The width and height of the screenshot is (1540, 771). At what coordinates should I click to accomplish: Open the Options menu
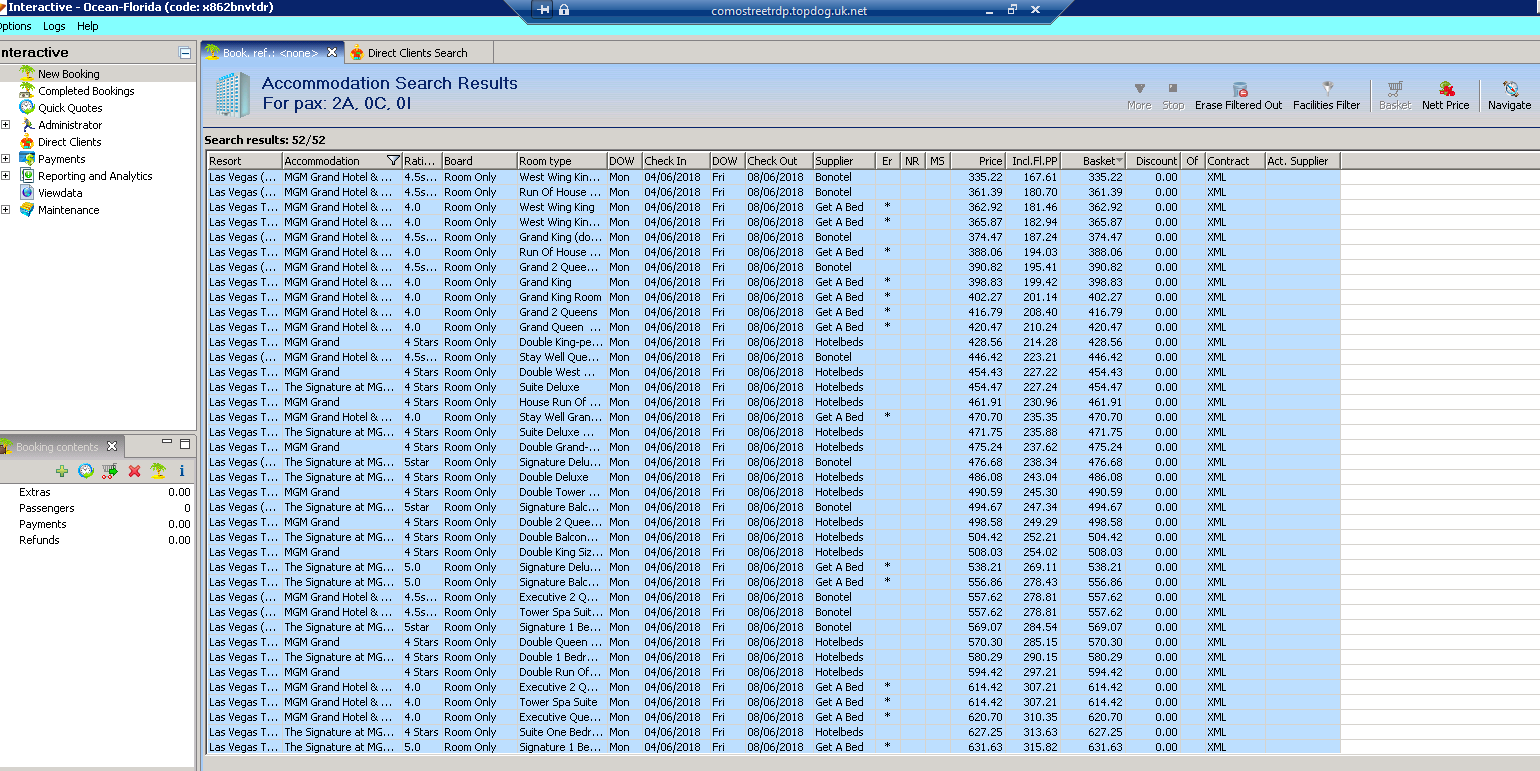tap(15, 26)
